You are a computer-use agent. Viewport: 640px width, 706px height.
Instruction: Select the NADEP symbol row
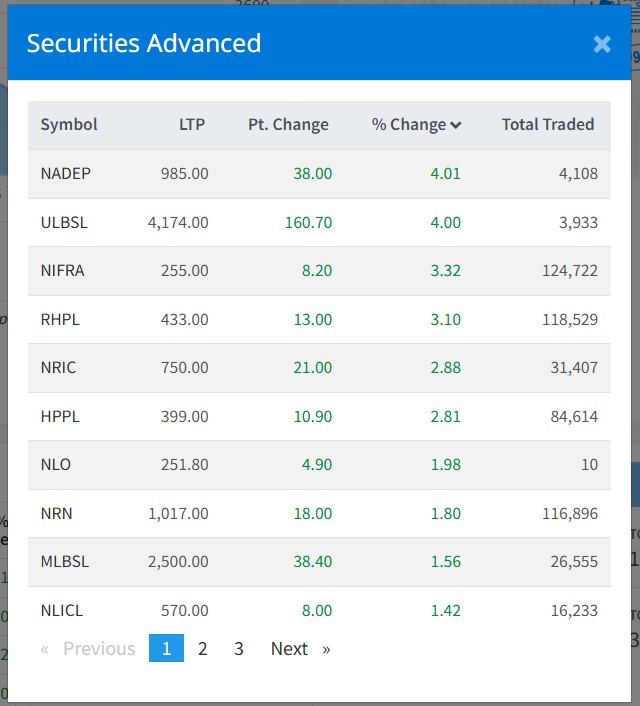click(66, 174)
